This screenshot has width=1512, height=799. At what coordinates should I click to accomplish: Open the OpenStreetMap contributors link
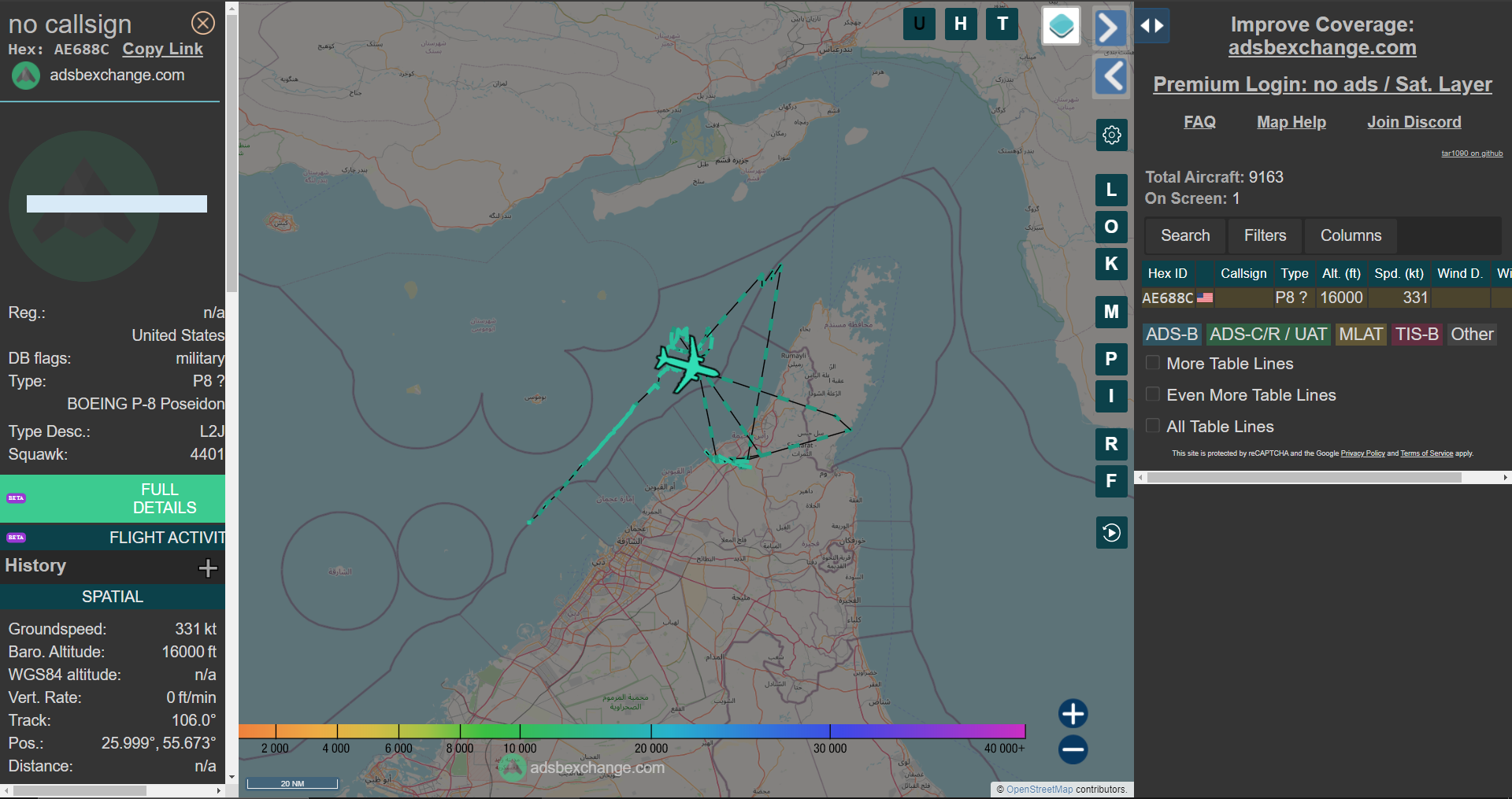[1039, 790]
